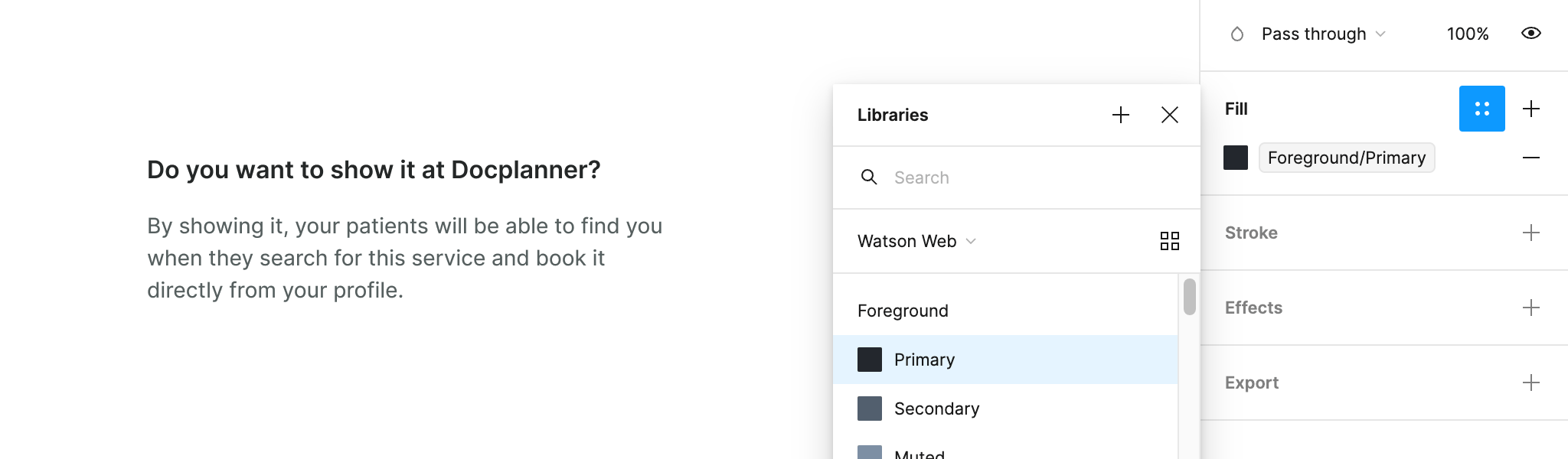Close the Libraries popup

[1170, 115]
